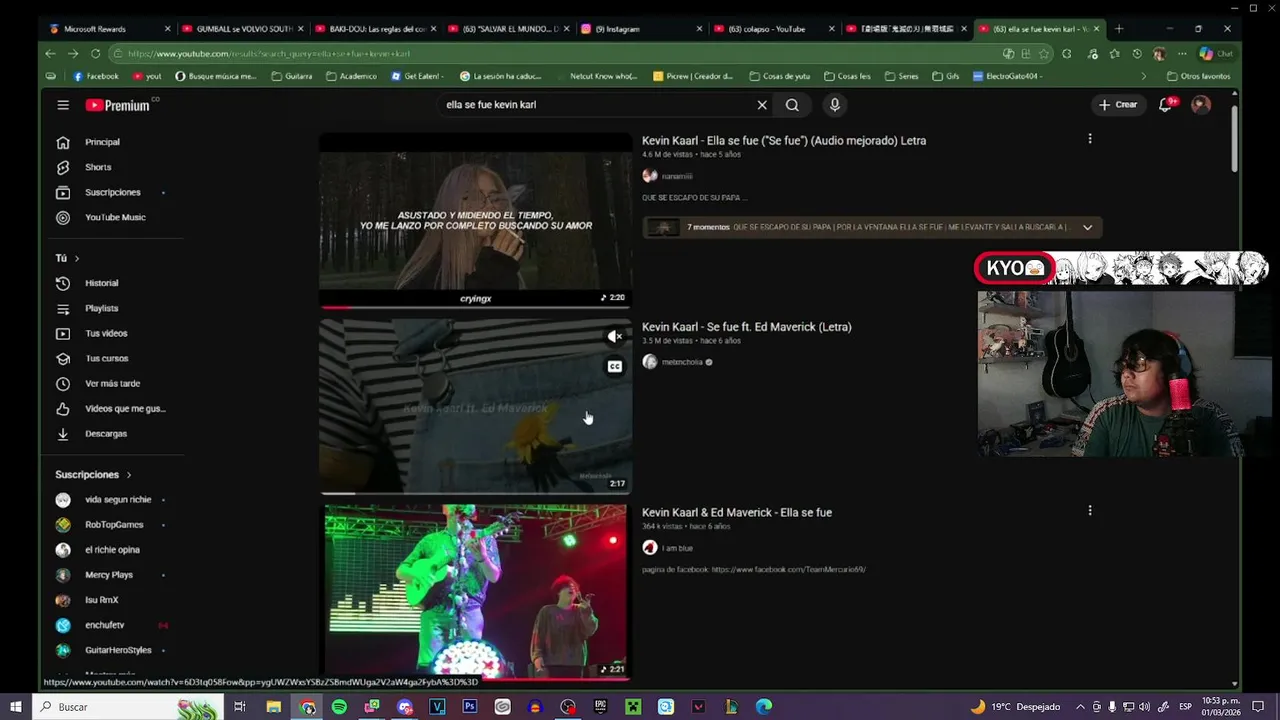Open Suscripciones in the sidebar
The image size is (1280, 720).
[x=111, y=192]
